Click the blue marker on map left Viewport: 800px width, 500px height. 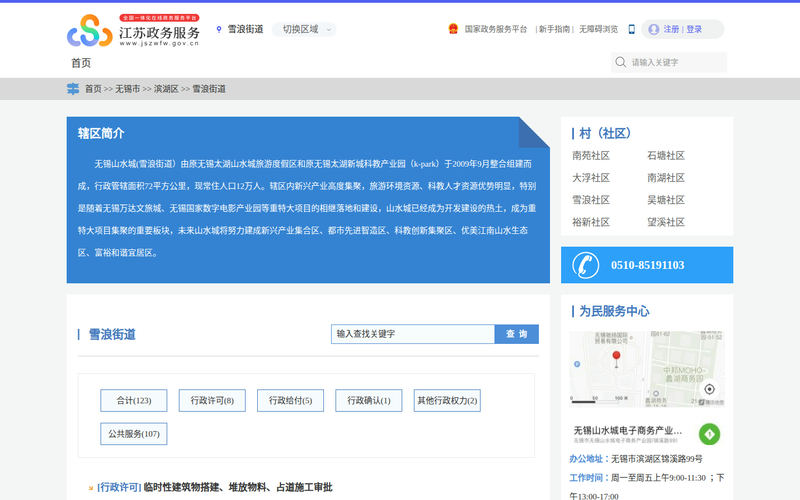coord(577,364)
